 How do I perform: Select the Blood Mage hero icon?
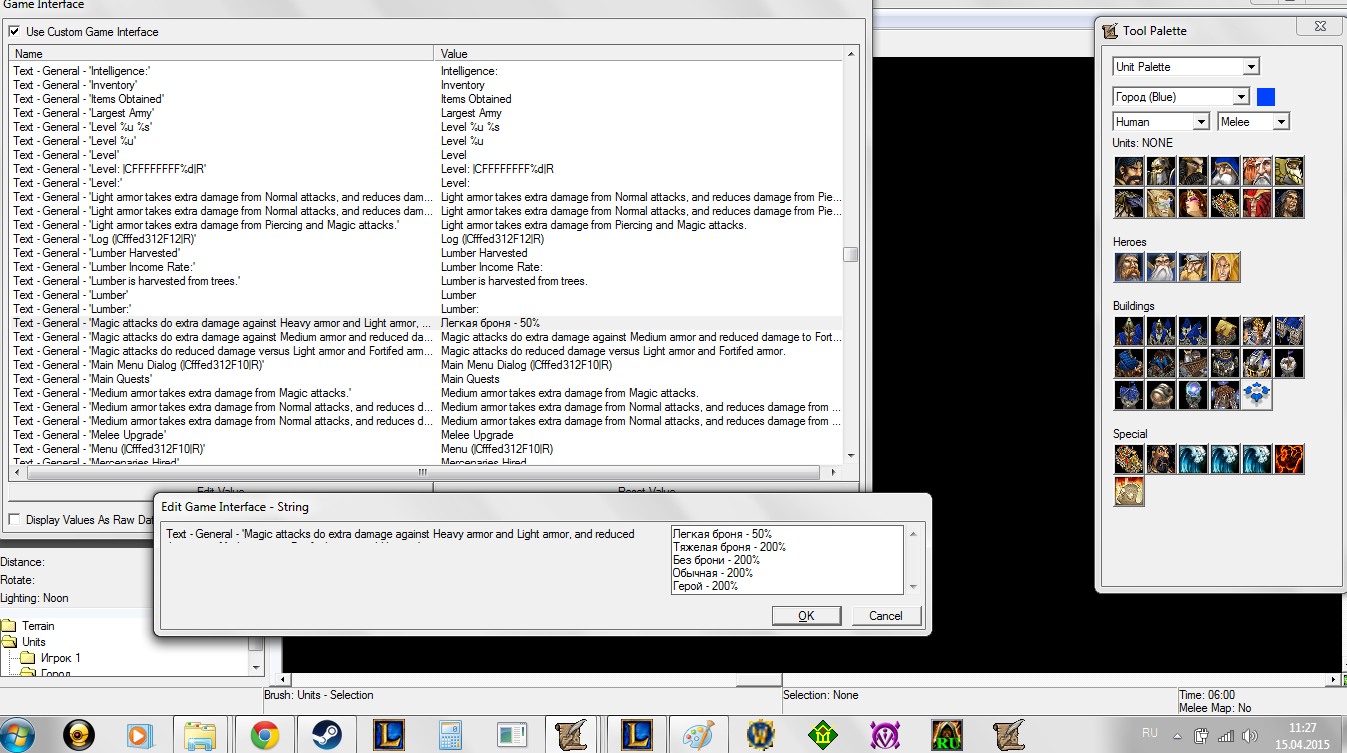(1225, 267)
